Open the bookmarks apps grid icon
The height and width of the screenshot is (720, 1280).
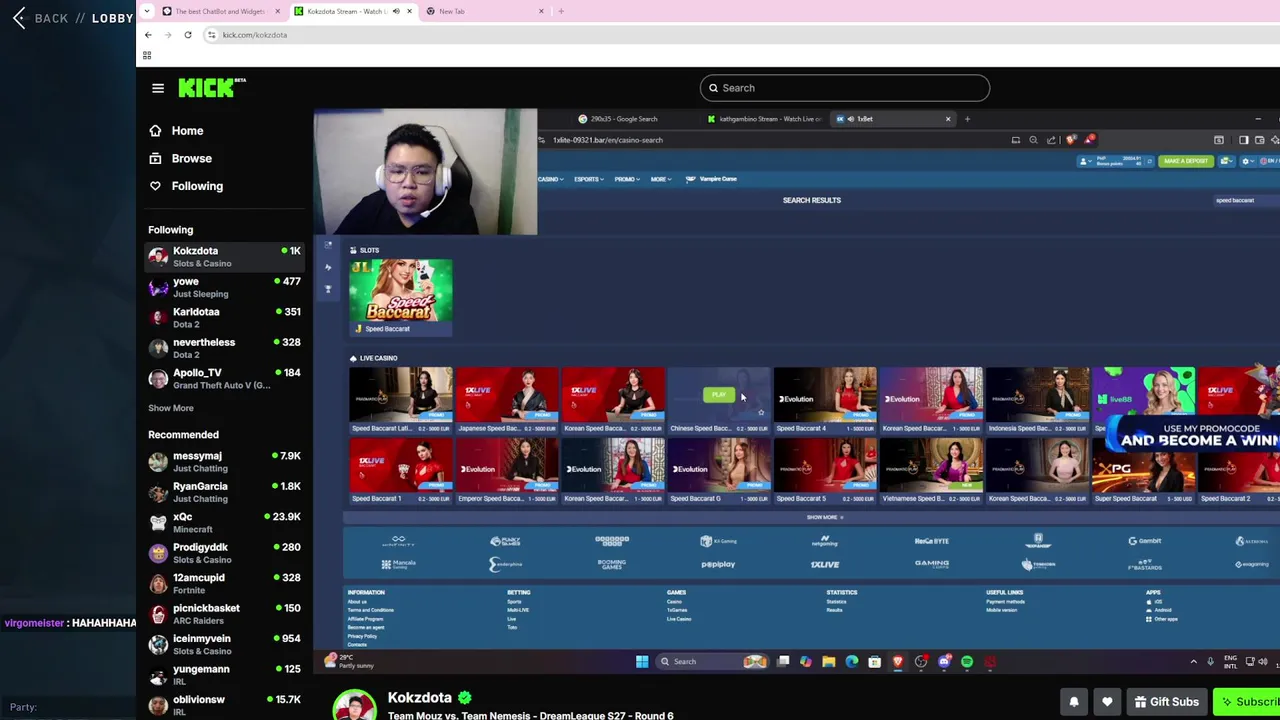[147, 56]
